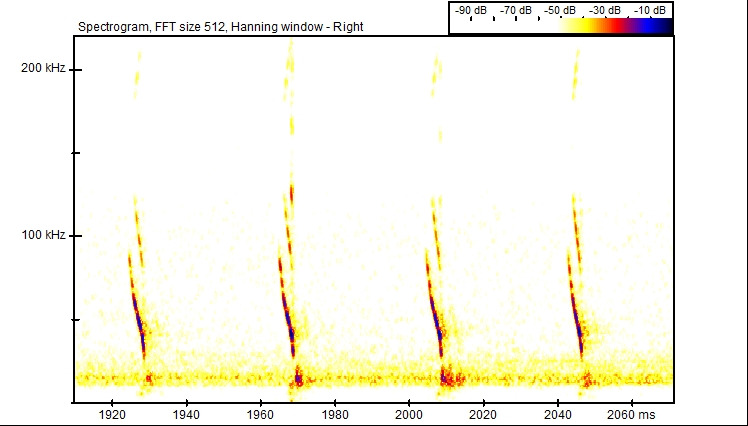Select the 200 kHz frequency axis label
Image resolution: width=748 pixels, height=426 pixels.
point(42,69)
